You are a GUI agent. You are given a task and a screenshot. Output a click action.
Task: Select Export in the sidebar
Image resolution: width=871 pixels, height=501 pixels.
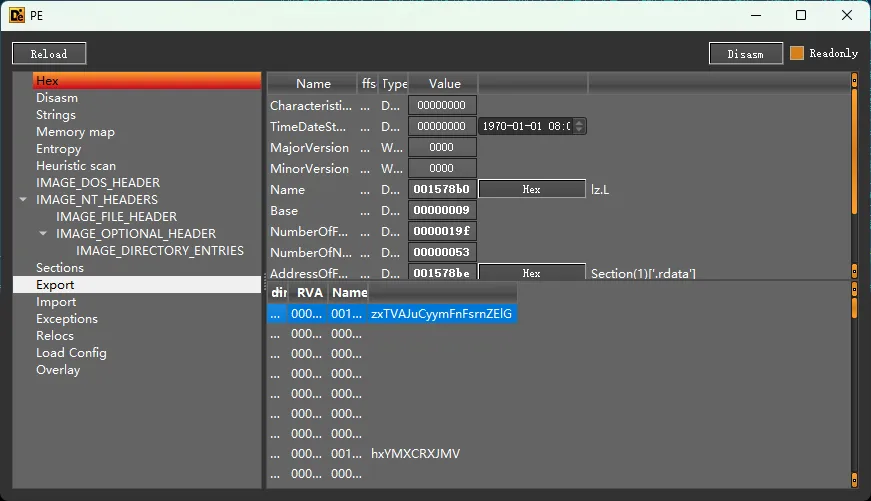point(137,284)
